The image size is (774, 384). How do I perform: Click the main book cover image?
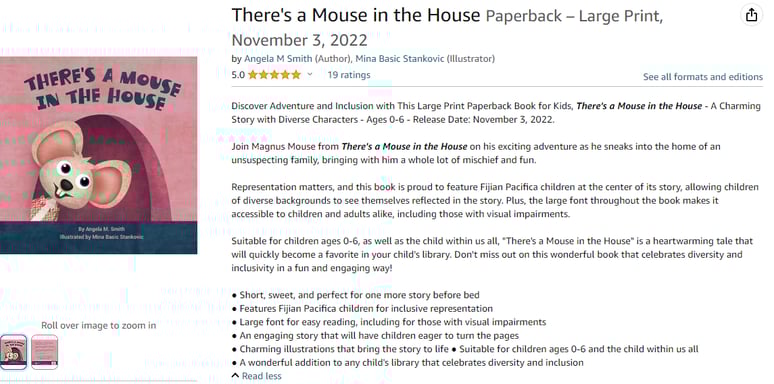pos(98,155)
